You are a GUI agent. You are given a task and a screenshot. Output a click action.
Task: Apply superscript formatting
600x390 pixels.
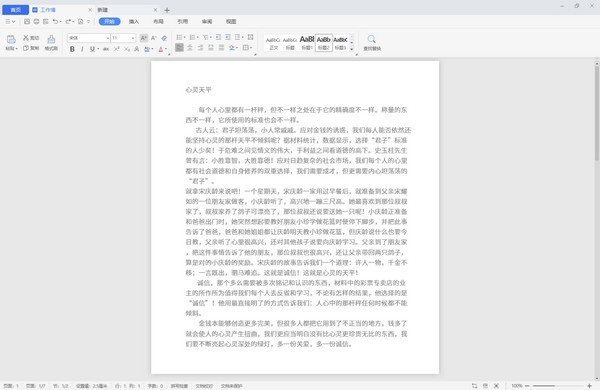(116, 49)
